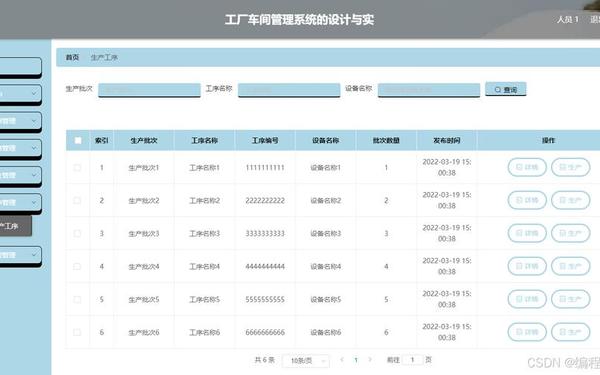600x375 pixels.
Task: Click the 生产 button for row 生产批次4
Action: [x=571, y=266]
